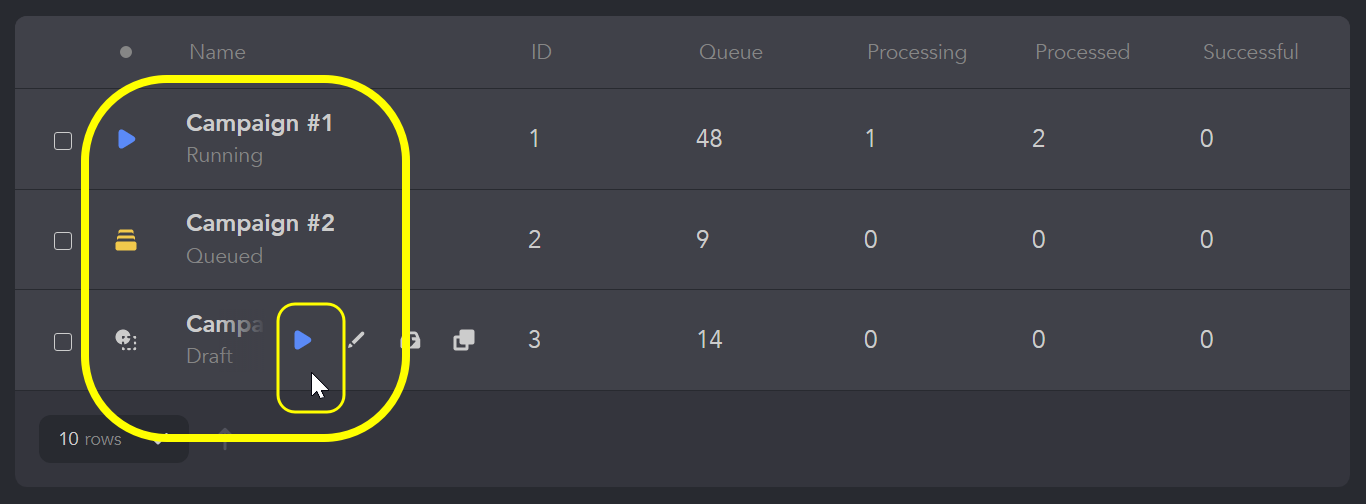Select the Campaign #2 row checkbox

pos(63,241)
